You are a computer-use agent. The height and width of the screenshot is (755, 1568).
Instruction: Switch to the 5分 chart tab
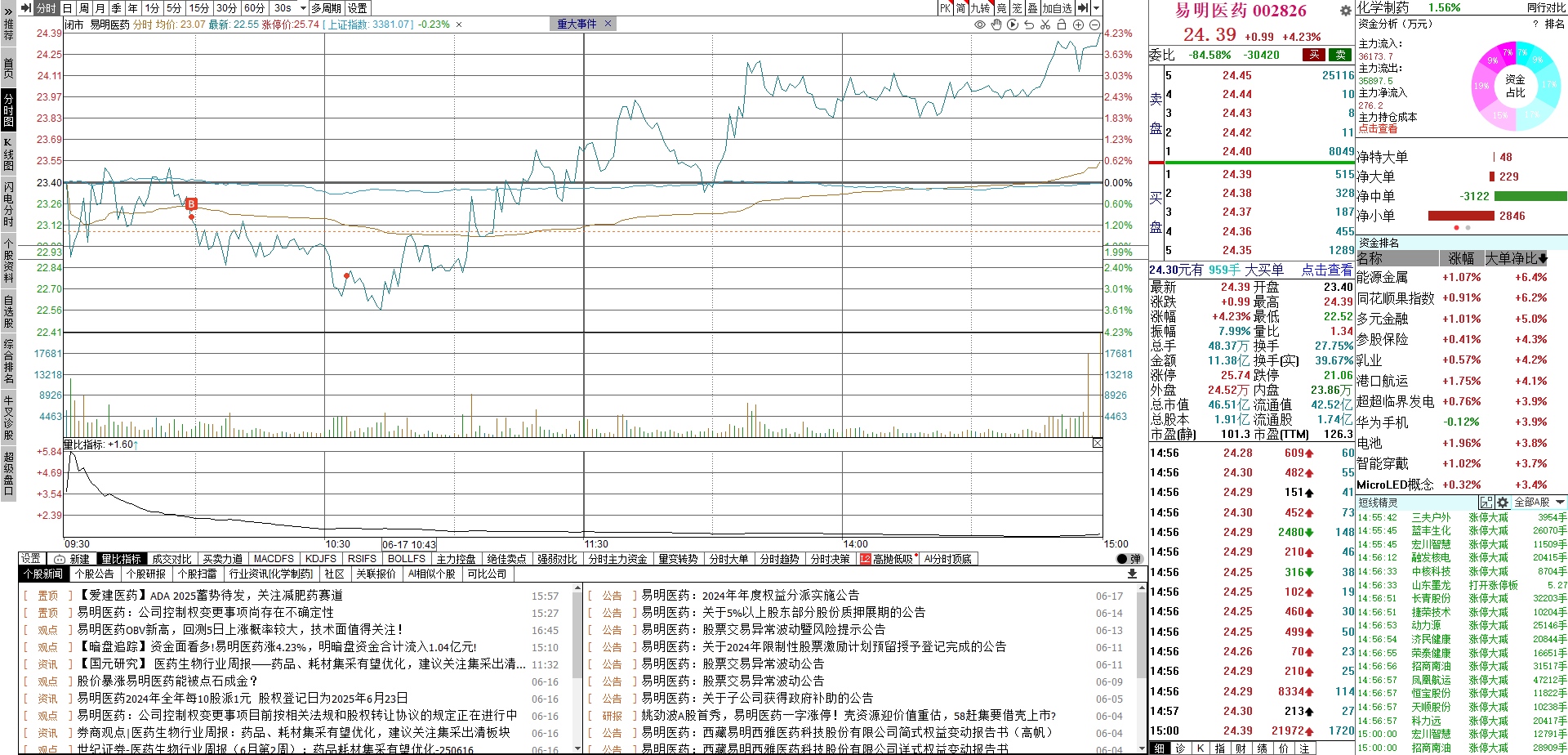coord(174,8)
